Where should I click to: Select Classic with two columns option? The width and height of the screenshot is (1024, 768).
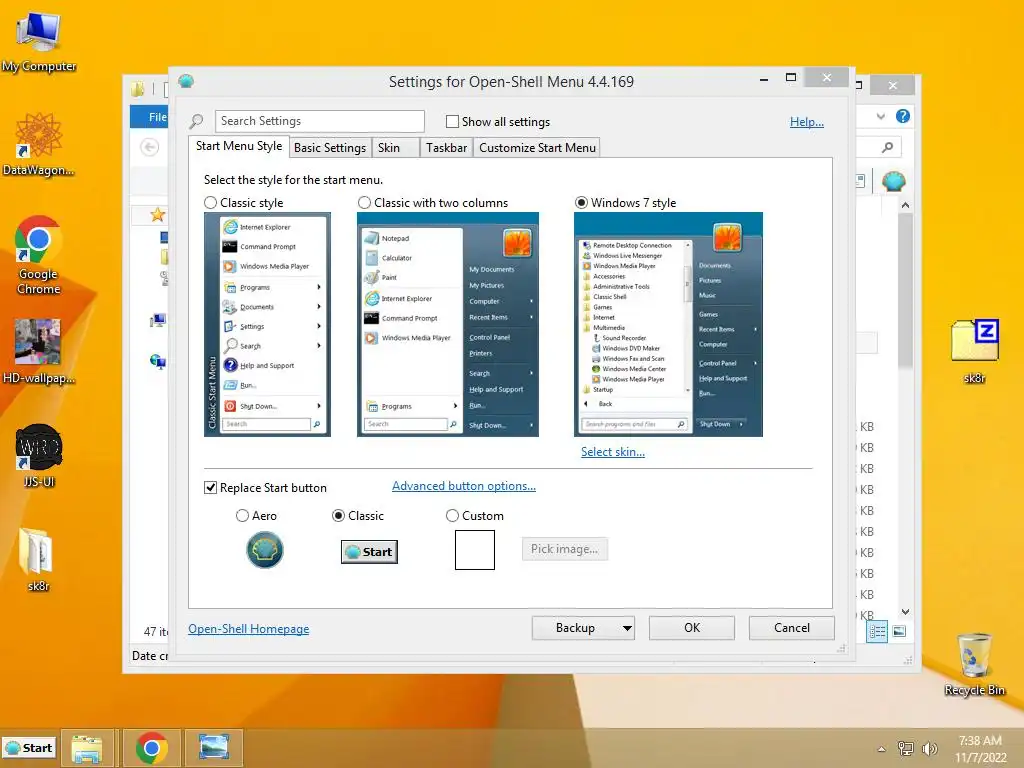pos(364,202)
